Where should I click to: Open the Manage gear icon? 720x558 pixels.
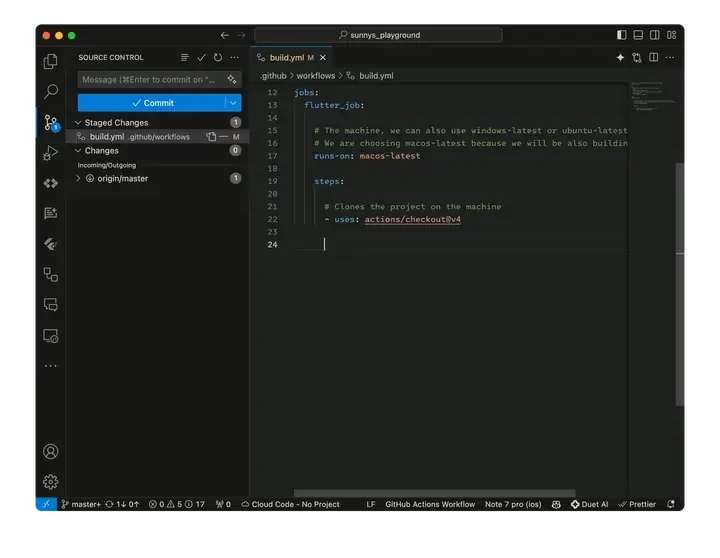tap(51, 481)
